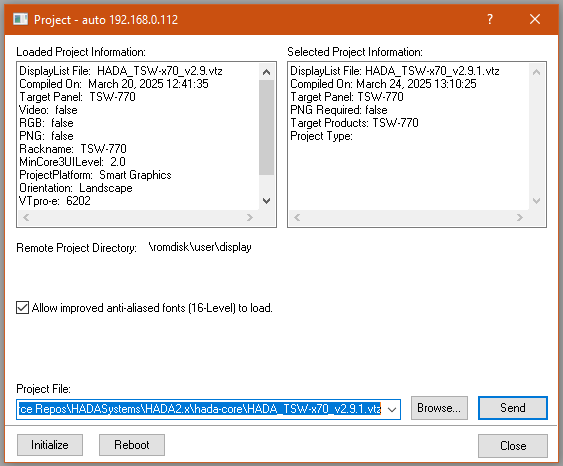Screen dimensions: 563x466
Task: Click up arrow in Loaded Project scrollbar
Action: pos(266,72)
